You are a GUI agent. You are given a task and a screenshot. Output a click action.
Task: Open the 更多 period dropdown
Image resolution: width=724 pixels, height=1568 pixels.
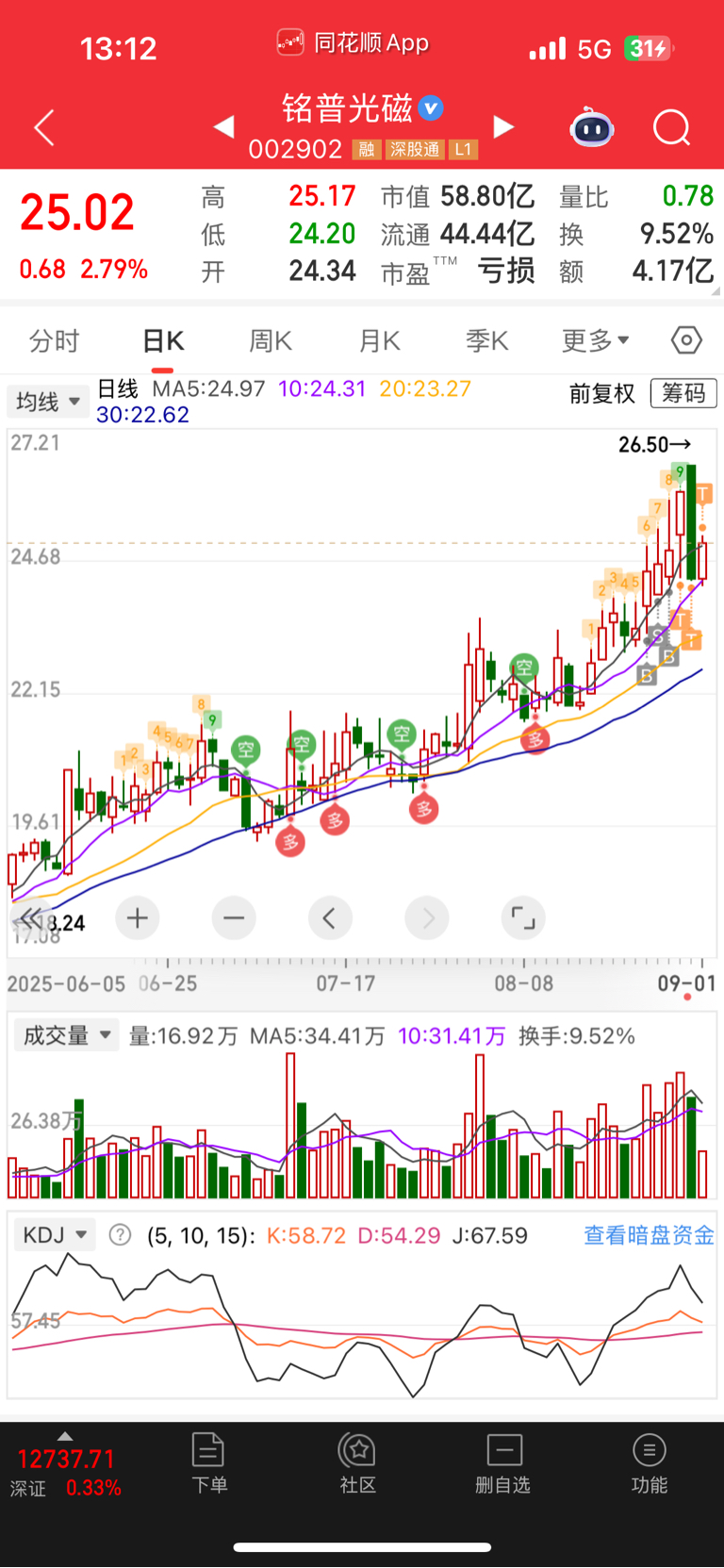click(596, 340)
